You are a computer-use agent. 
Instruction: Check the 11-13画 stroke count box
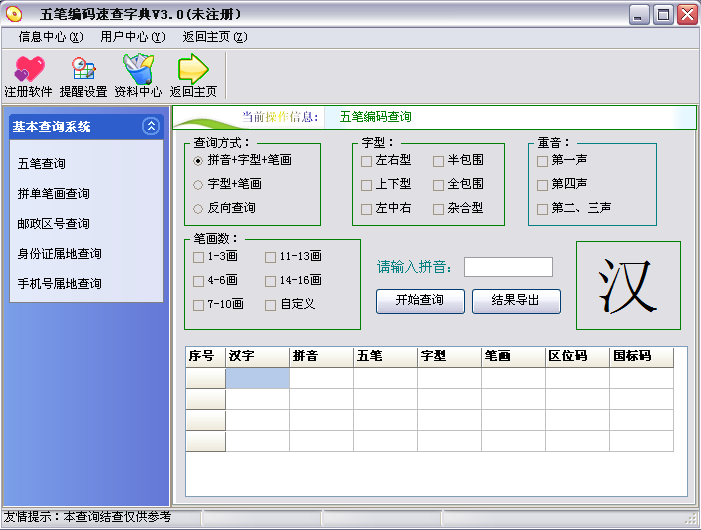(x=270, y=257)
